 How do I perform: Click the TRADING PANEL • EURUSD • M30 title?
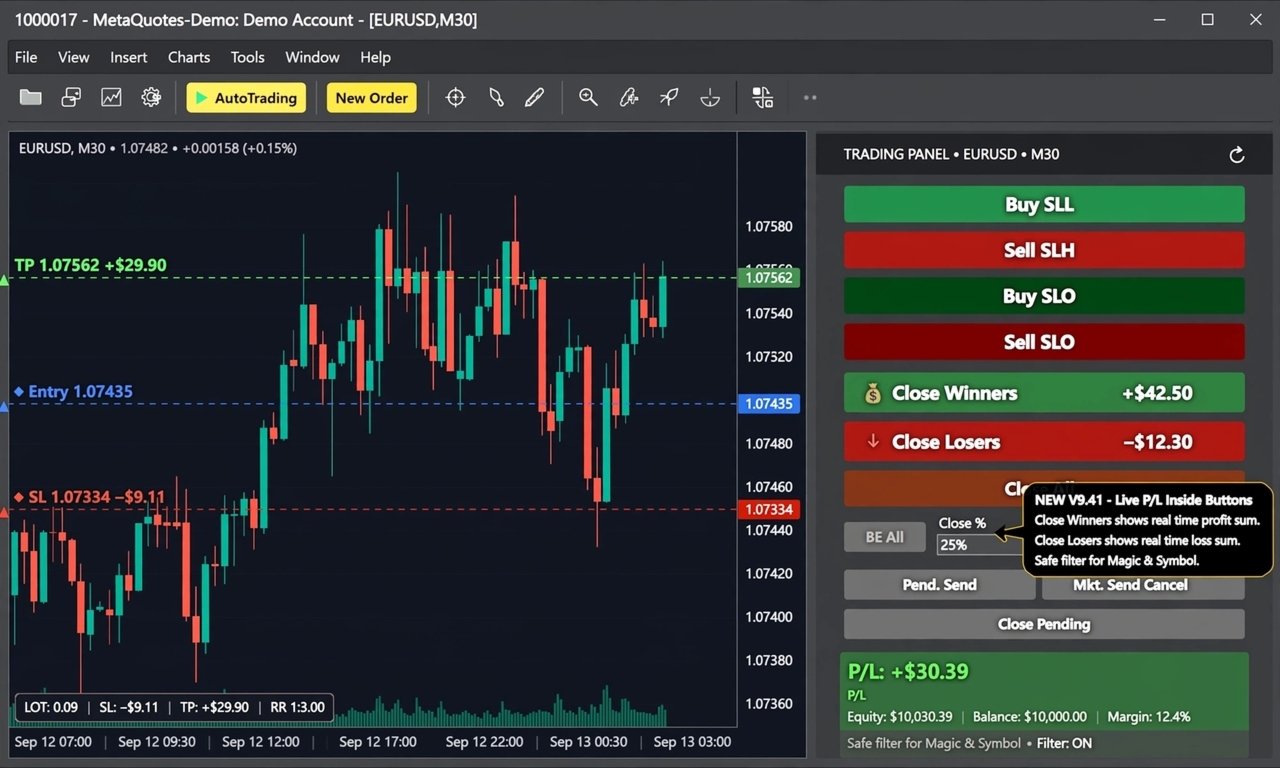pyautogui.click(x=951, y=154)
